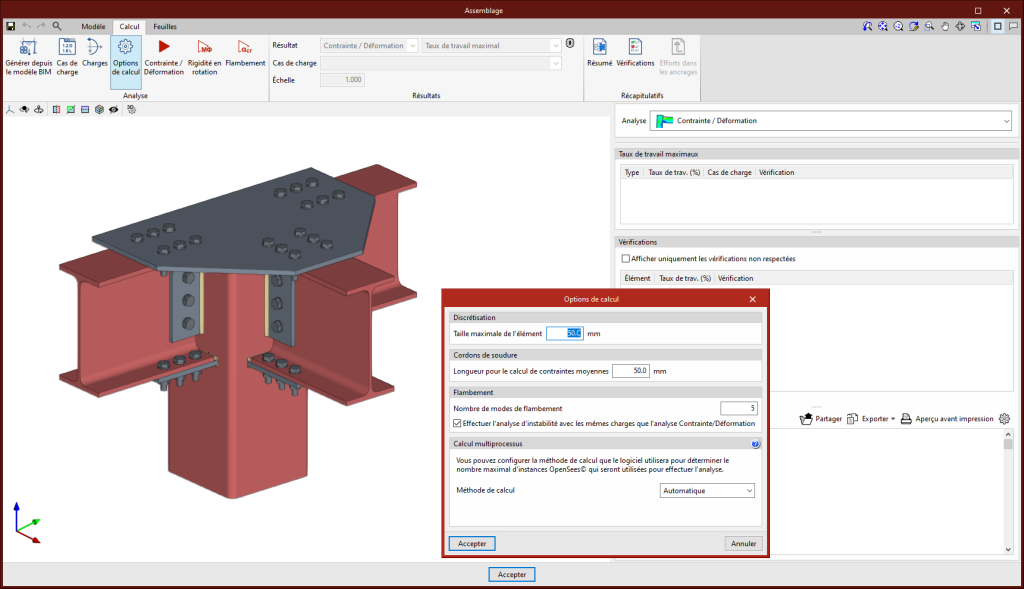Click Annuler in Options de calcul

[743, 544]
